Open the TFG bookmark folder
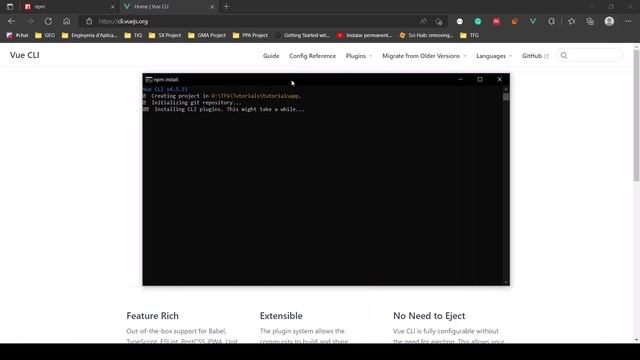640x360 pixels. (469, 36)
